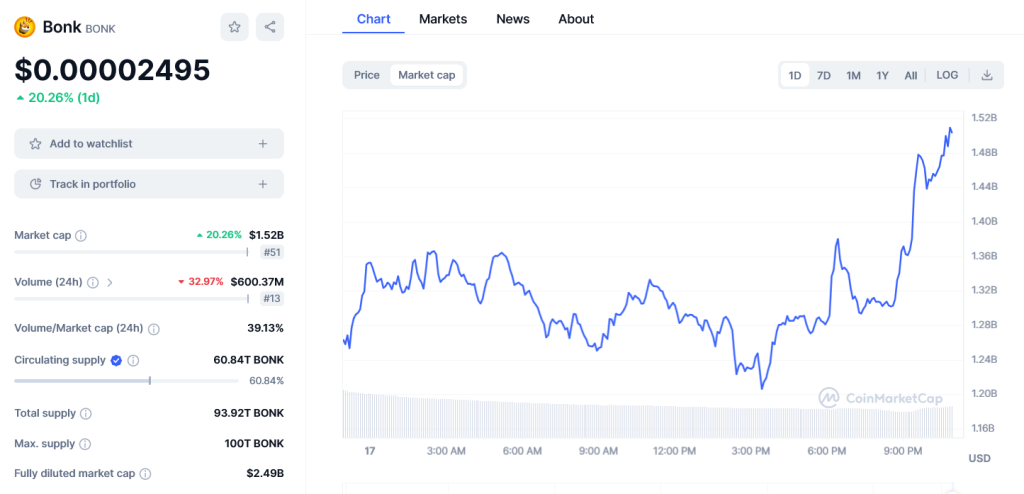Open the News tab
The height and width of the screenshot is (494, 1024).
(513, 19)
